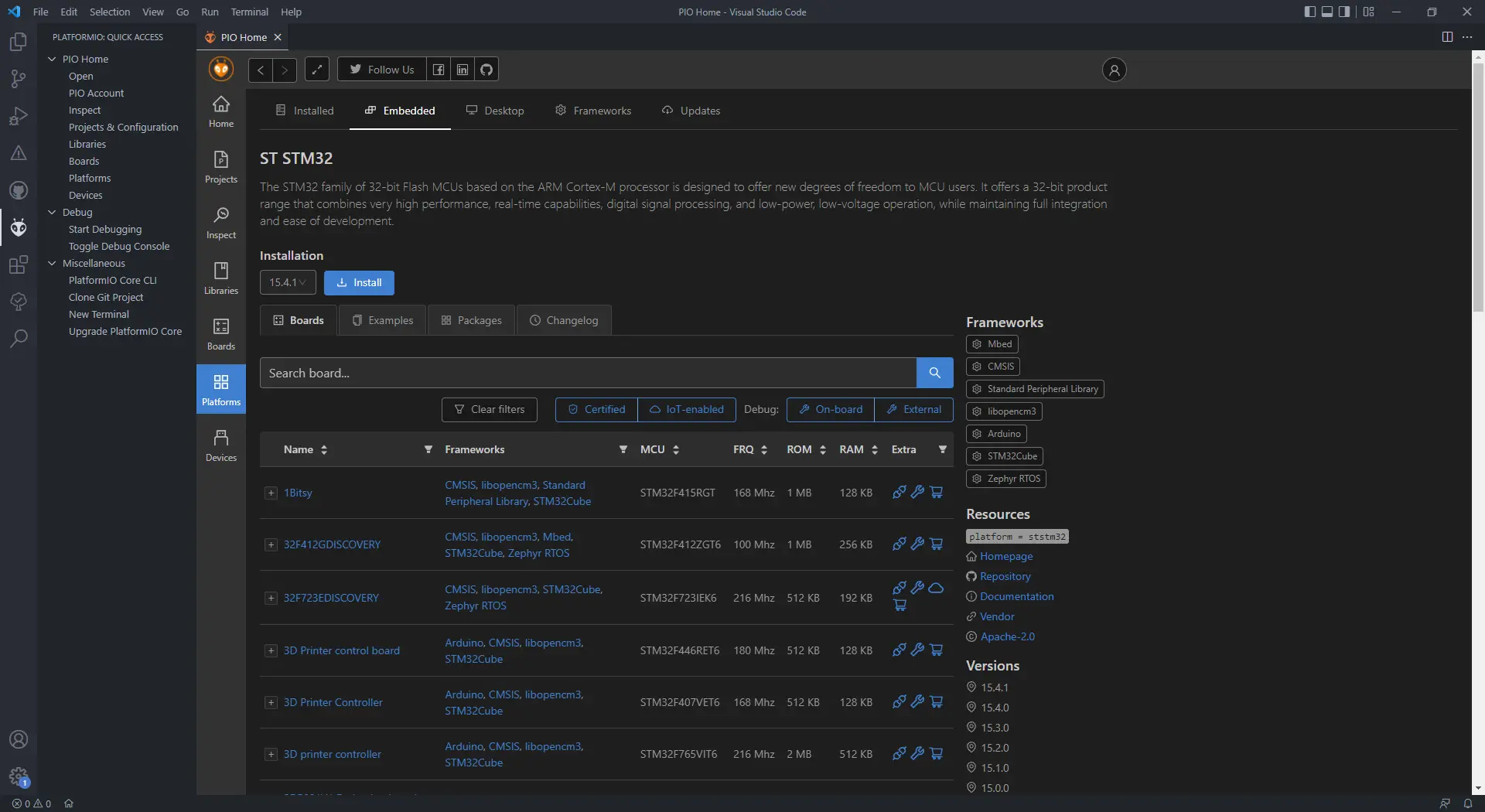1485x812 pixels.
Task: Open the Terminal menu
Action: tap(249, 12)
